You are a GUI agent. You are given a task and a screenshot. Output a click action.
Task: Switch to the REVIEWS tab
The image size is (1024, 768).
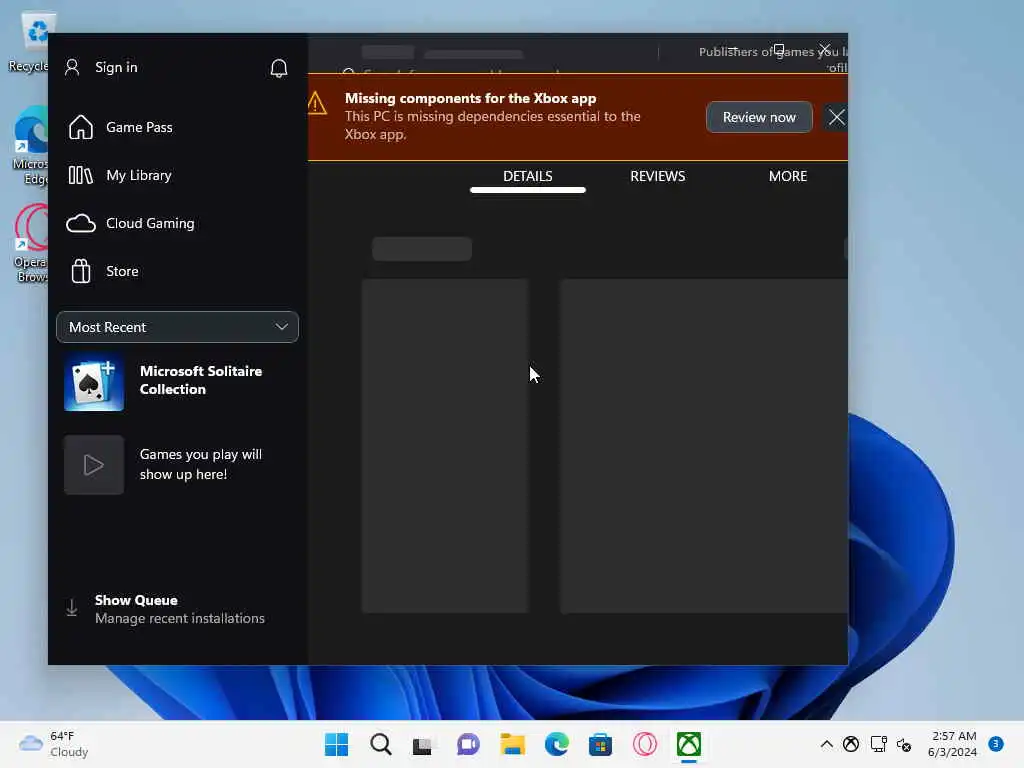coord(658,176)
